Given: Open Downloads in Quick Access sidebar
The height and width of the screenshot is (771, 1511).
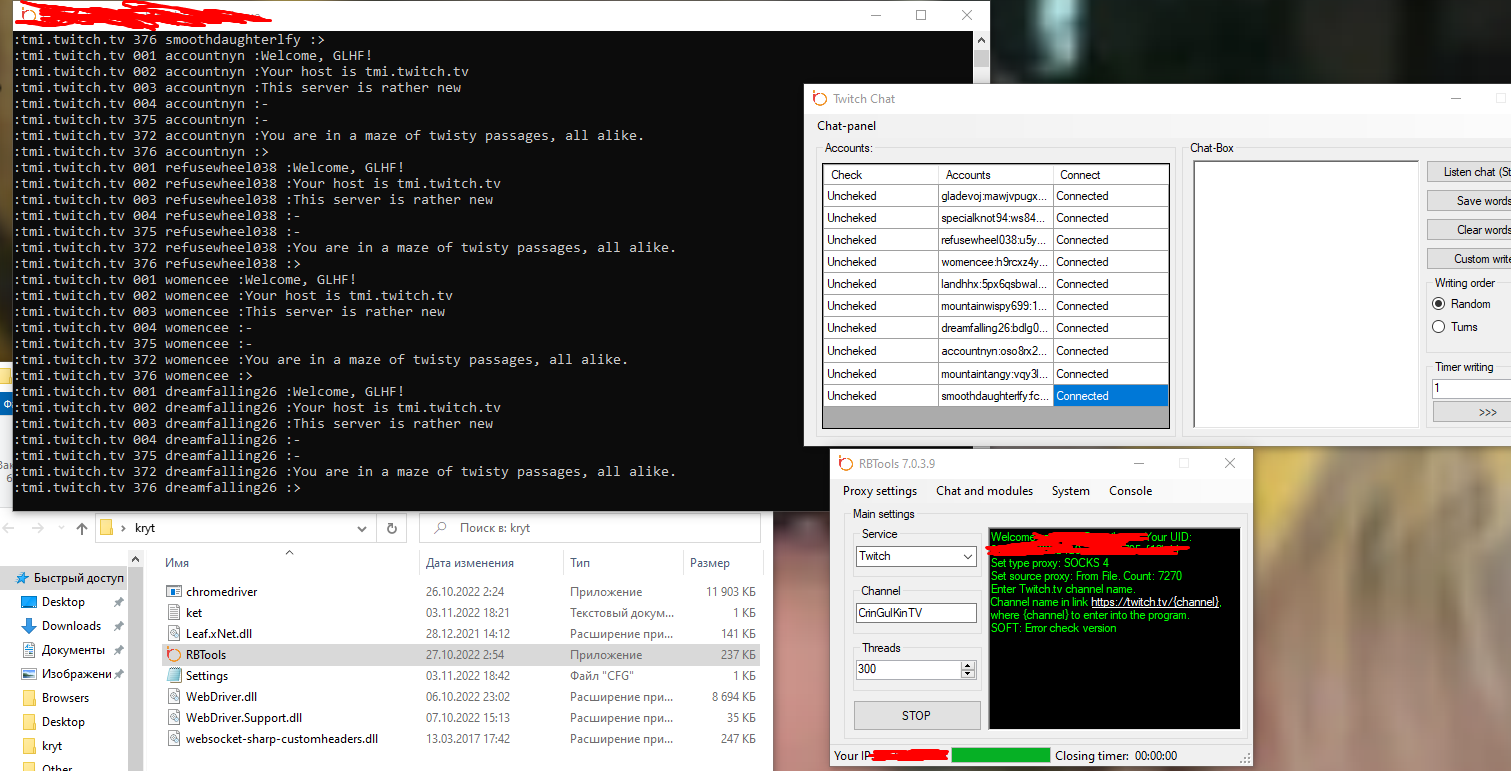Looking at the screenshot, I should (70, 626).
